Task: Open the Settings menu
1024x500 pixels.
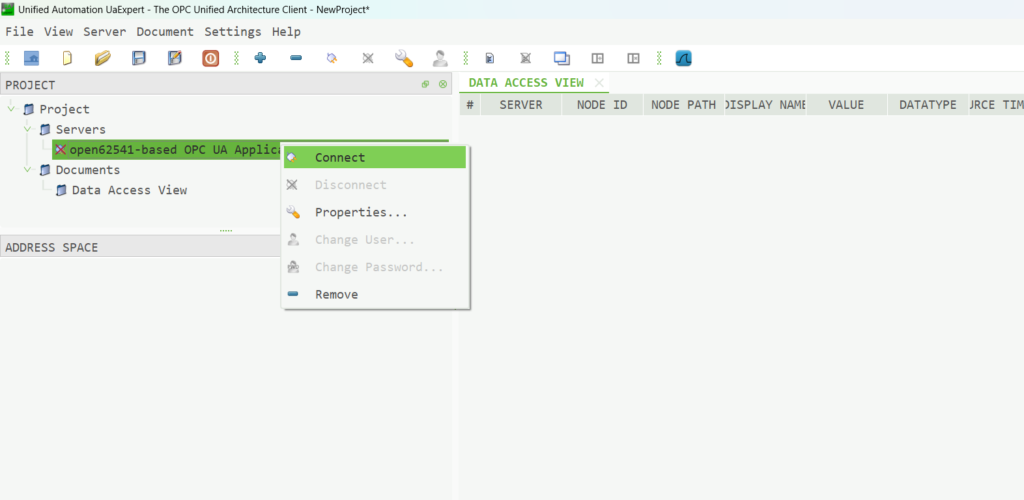Action: pos(232,31)
